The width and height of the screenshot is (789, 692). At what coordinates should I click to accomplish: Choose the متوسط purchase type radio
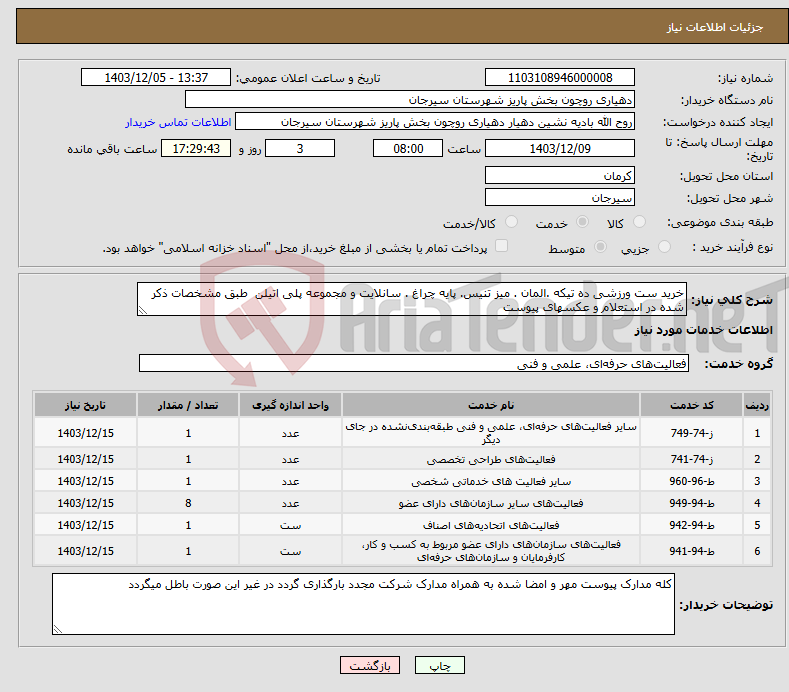600,247
